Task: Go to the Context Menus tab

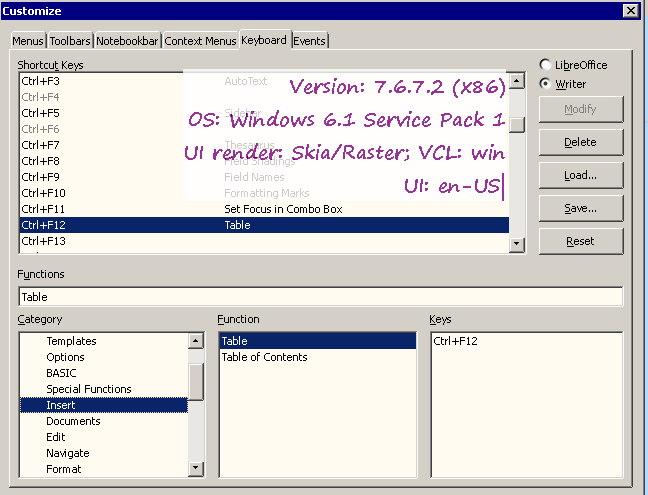Action: [x=200, y=41]
